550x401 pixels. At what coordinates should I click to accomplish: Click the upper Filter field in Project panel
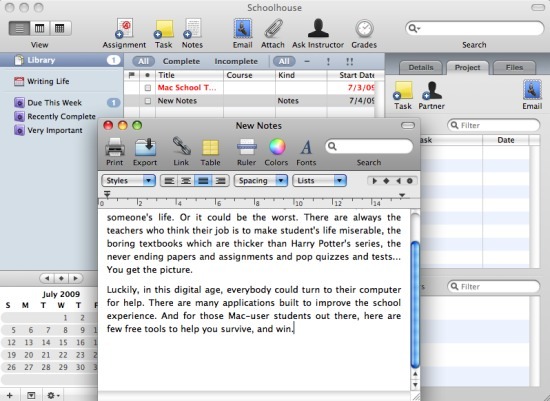[x=494, y=125]
